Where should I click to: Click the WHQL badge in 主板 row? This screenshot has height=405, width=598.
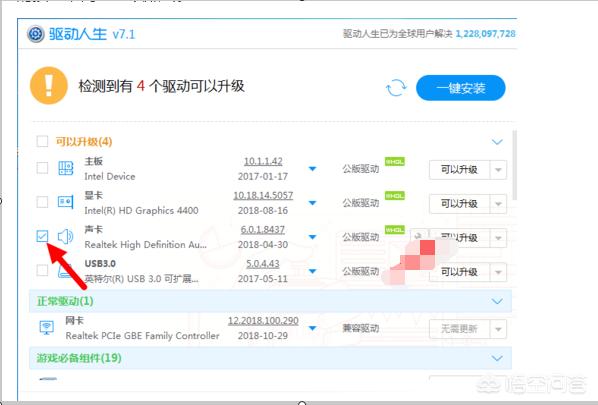coord(394,162)
